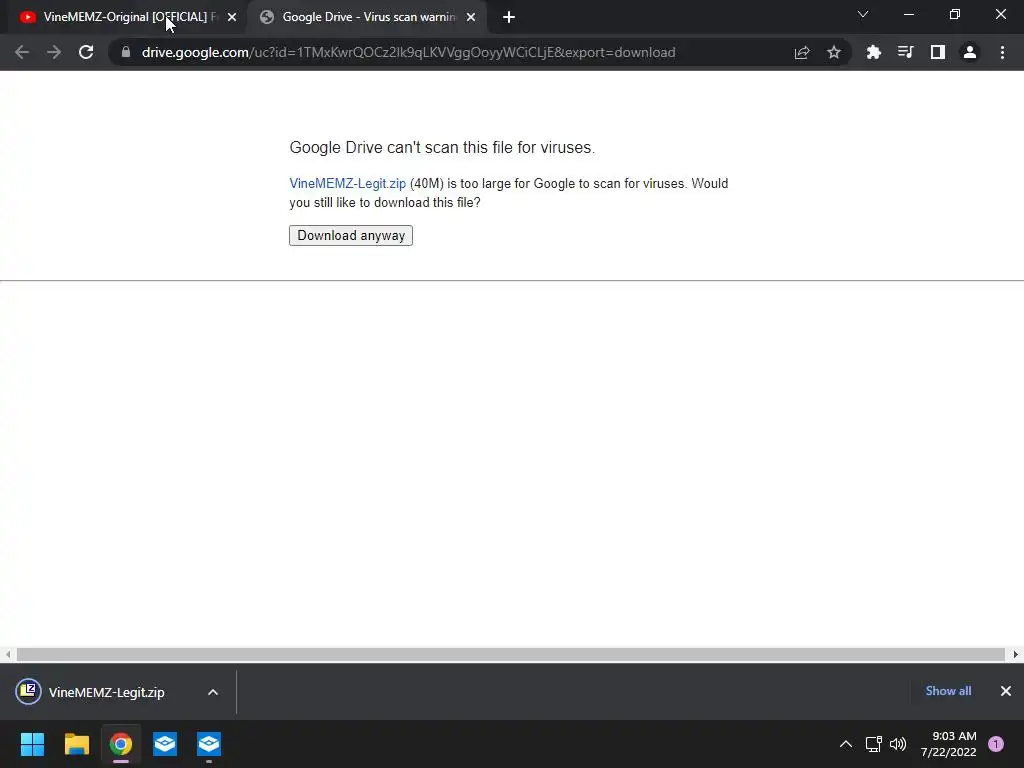Image resolution: width=1024 pixels, height=768 pixels.
Task: Show hidden system tray icons
Action: pos(846,744)
